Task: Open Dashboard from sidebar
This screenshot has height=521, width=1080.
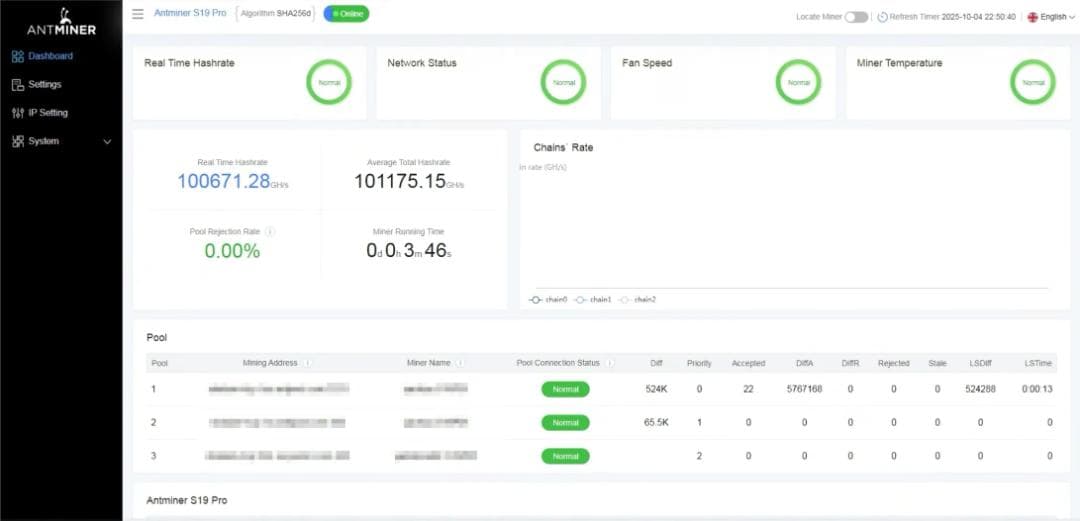Action: (x=50, y=57)
